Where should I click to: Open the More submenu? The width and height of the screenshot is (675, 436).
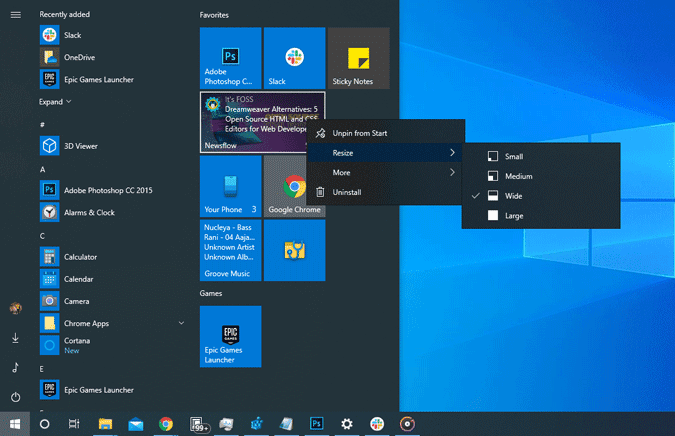(385, 173)
